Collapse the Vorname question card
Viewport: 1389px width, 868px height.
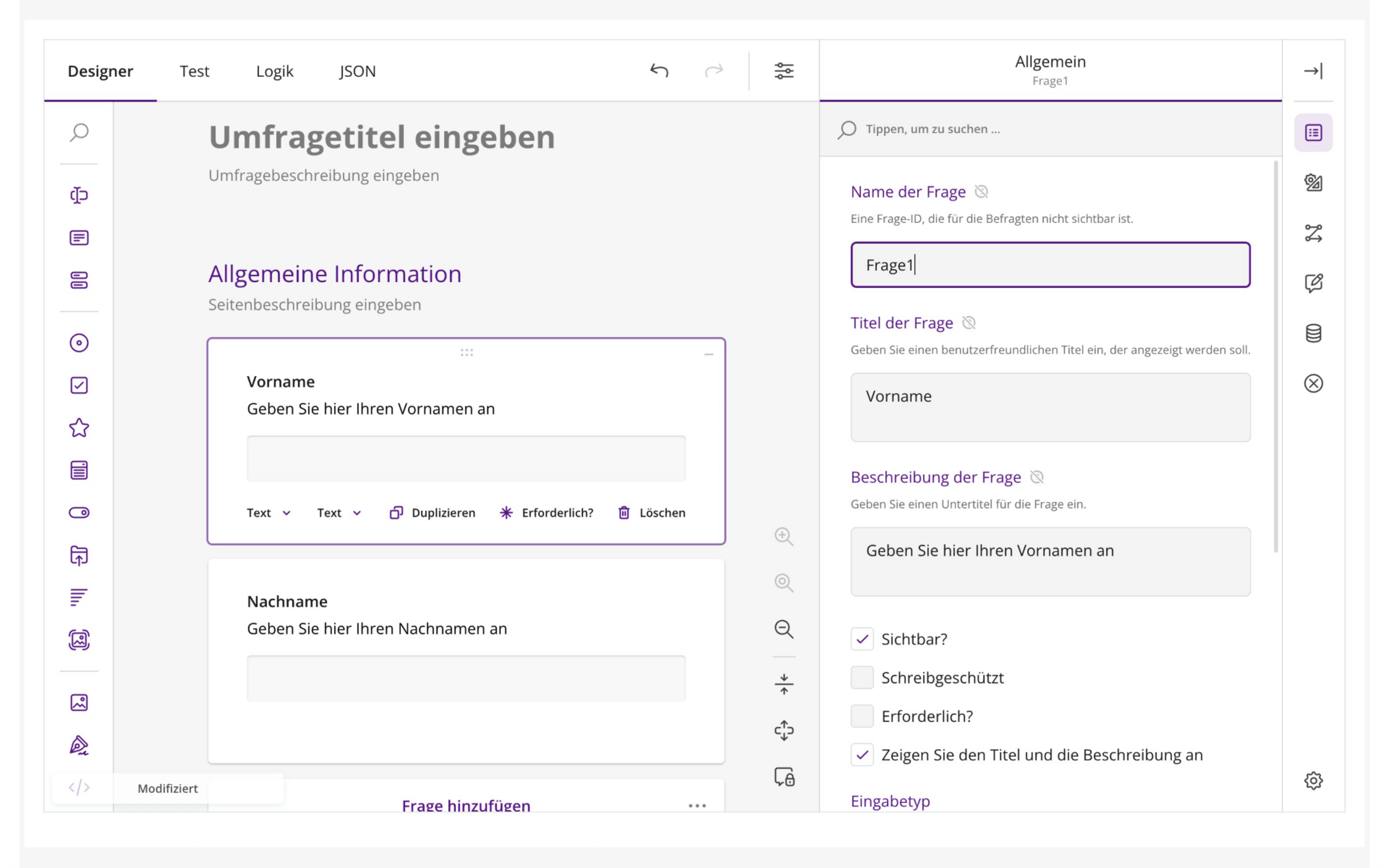pyautogui.click(x=709, y=354)
